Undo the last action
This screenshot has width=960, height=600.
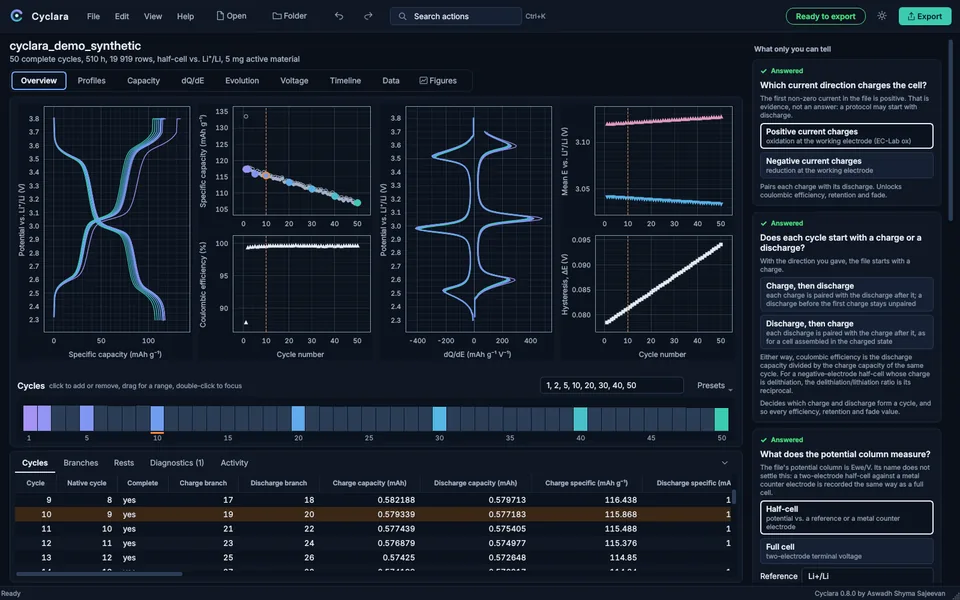tap(339, 16)
